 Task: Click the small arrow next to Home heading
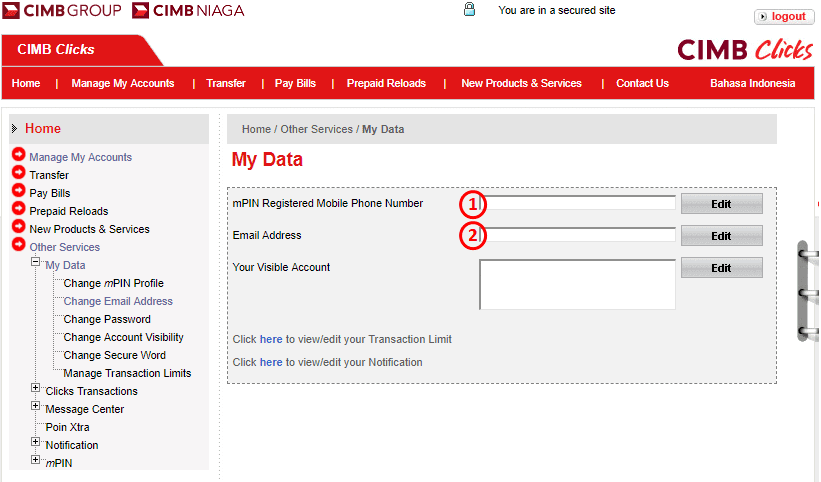click(15, 128)
